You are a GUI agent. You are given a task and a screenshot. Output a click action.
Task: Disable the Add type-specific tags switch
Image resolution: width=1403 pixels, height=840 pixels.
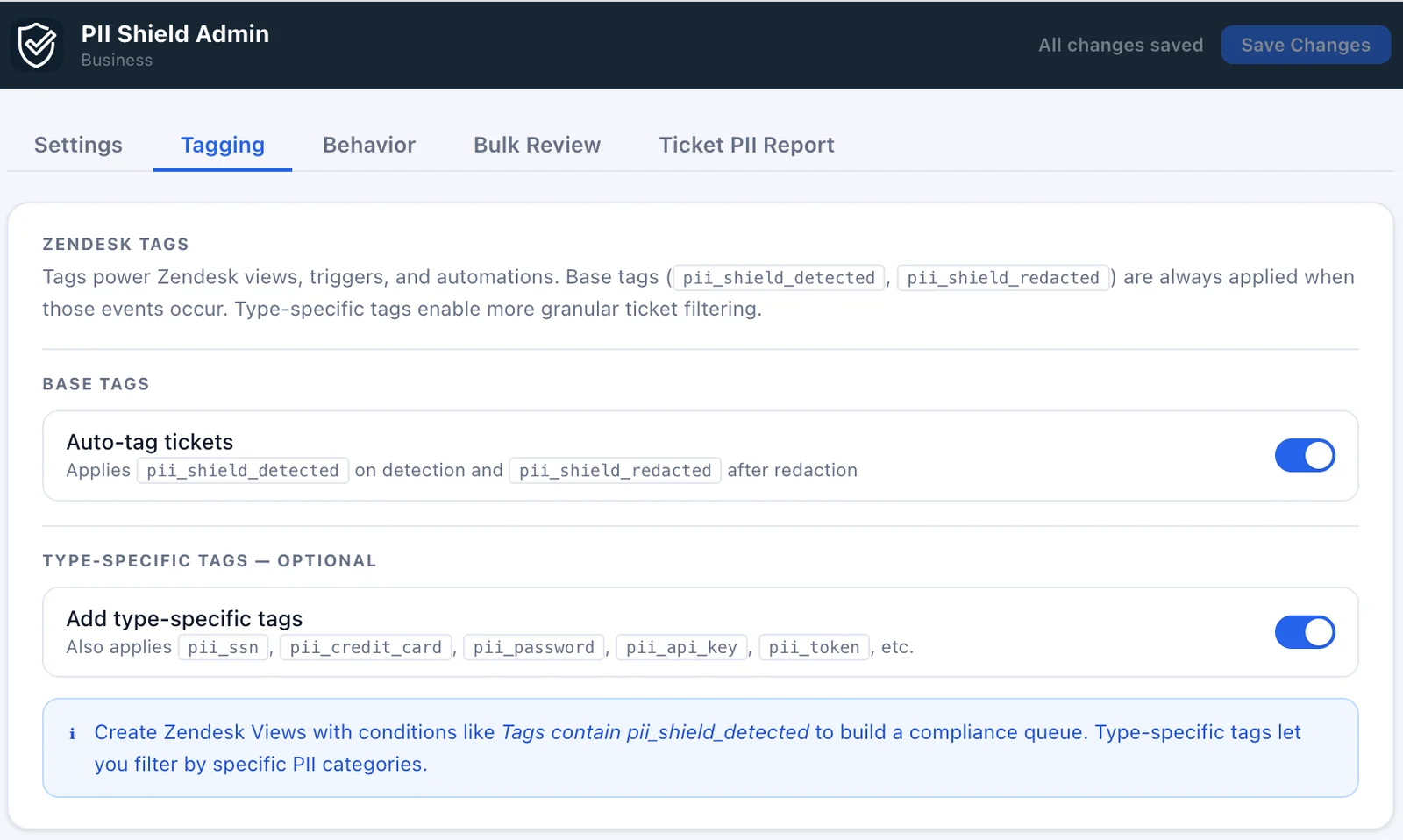click(x=1305, y=632)
